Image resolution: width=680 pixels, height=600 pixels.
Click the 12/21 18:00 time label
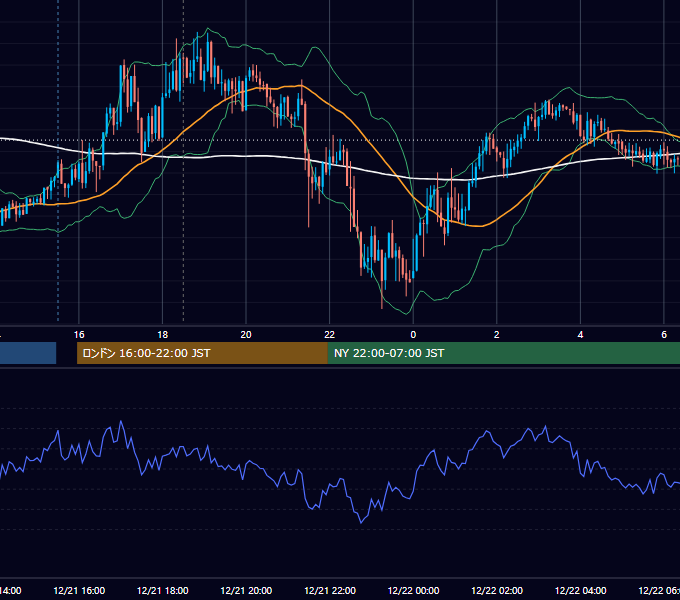point(163,590)
